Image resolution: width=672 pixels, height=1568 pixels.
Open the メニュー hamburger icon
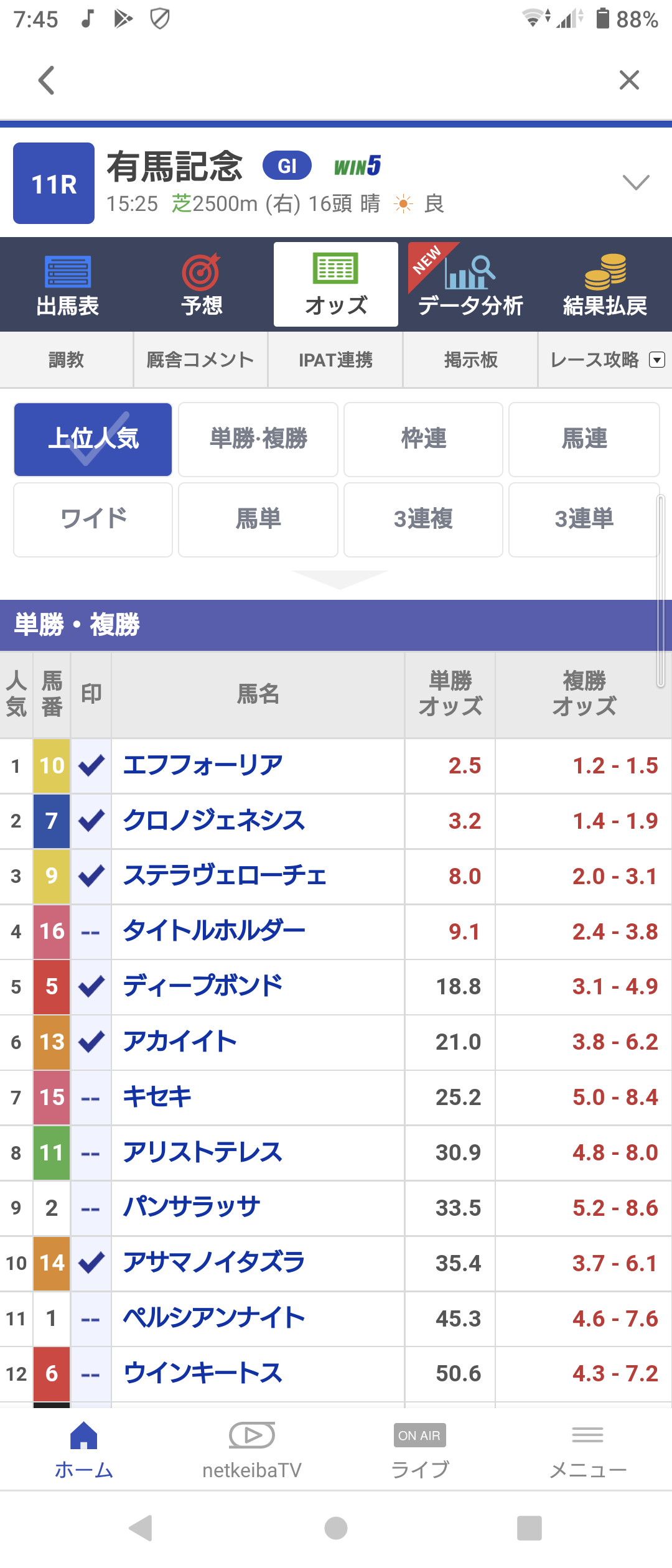[x=587, y=1435]
